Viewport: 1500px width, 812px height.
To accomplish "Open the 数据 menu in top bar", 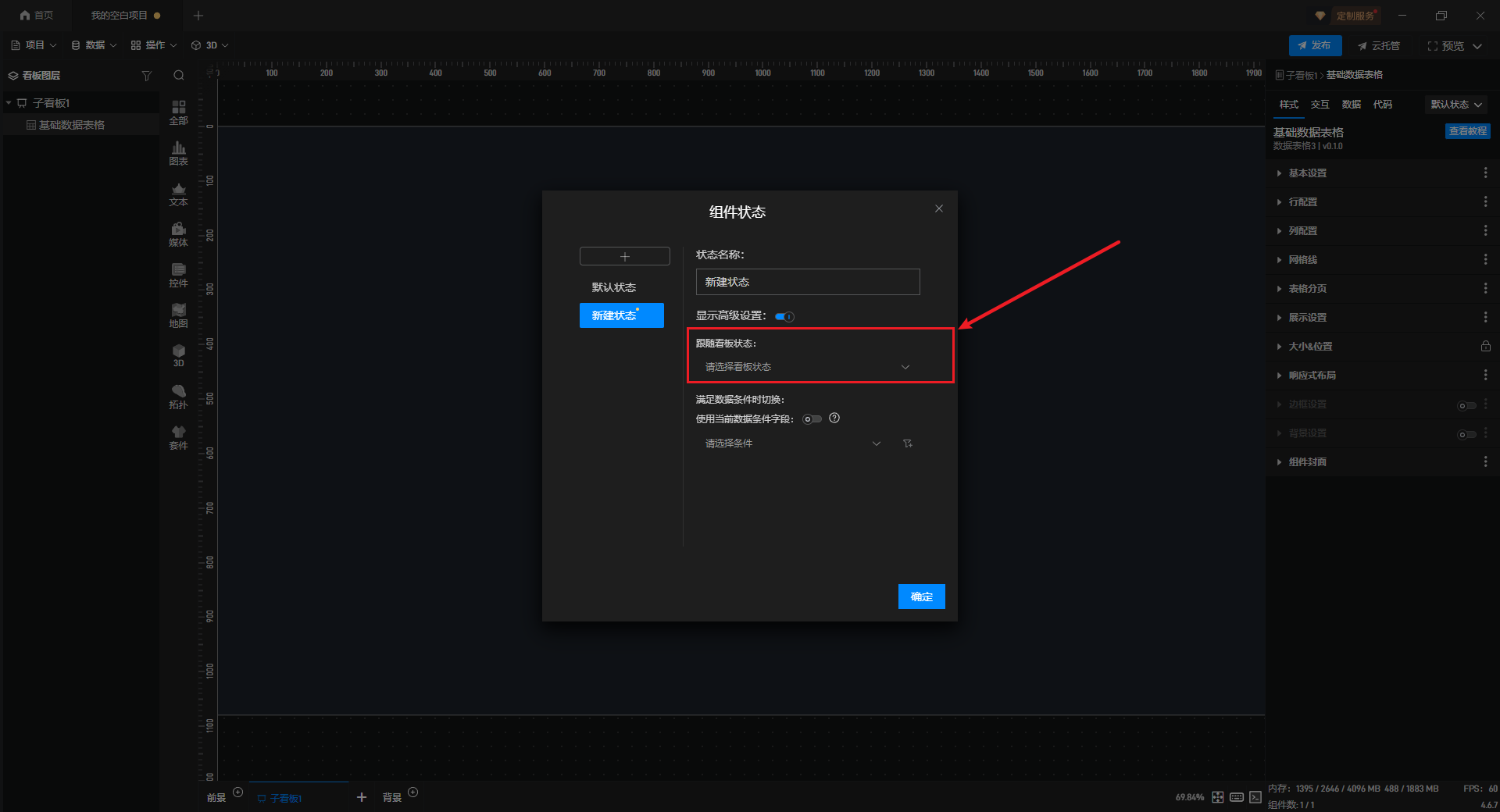I will (x=94, y=45).
